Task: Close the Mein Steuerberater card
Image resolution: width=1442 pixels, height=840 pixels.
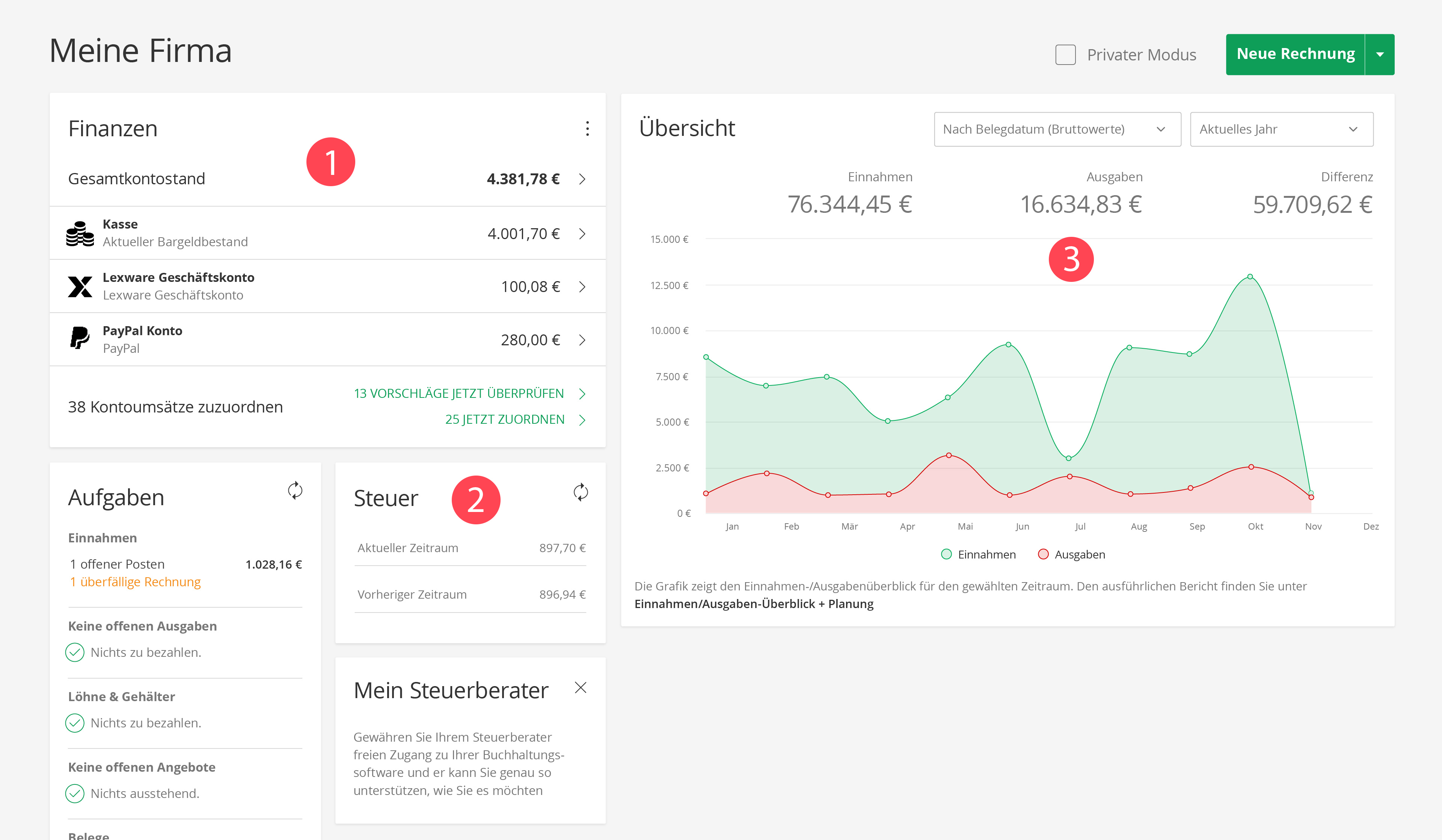Action: (580, 687)
